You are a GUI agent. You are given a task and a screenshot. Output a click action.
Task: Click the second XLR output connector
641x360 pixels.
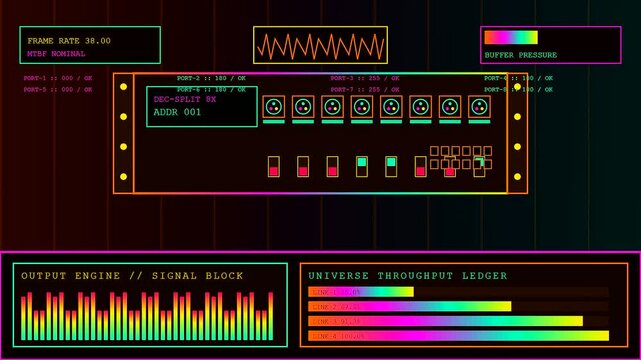[x=303, y=107]
